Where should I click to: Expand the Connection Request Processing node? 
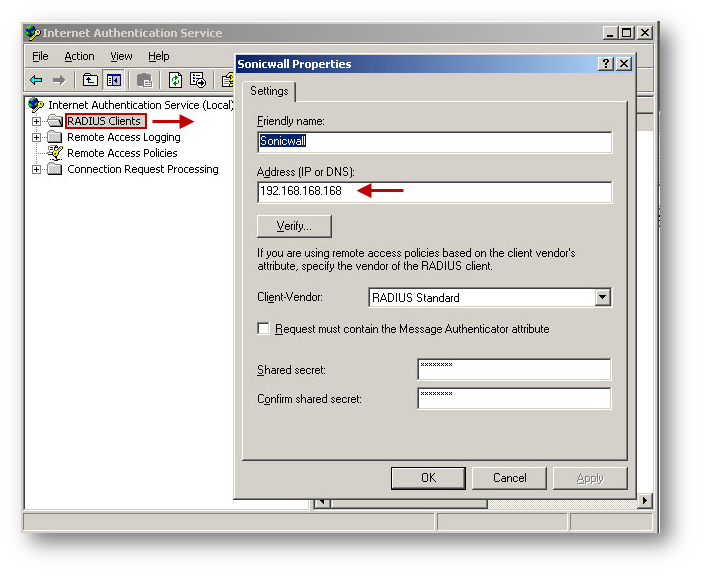click(x=37, y=169)
